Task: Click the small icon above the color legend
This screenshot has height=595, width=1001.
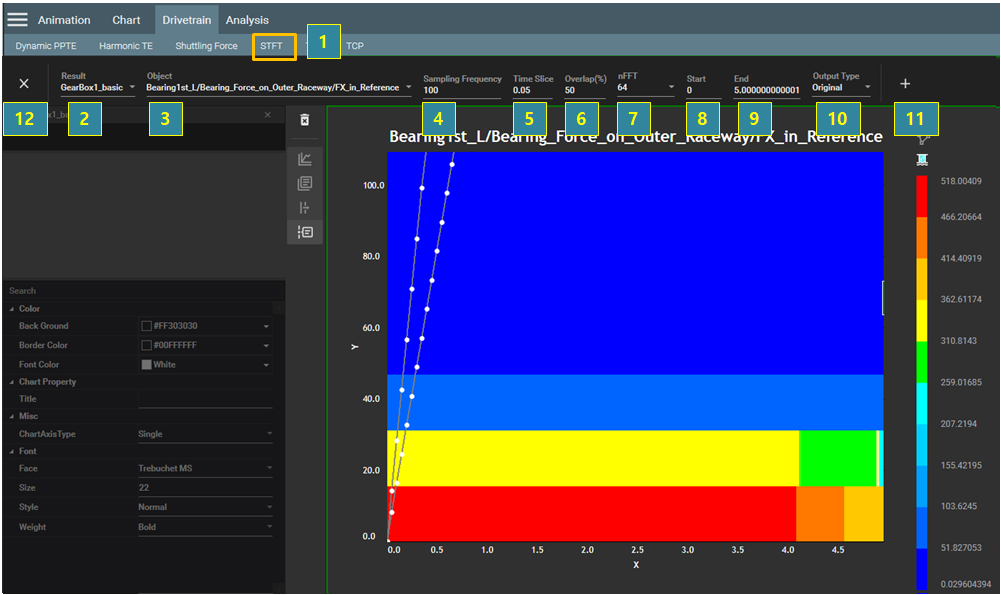Action: coord(921,159)
